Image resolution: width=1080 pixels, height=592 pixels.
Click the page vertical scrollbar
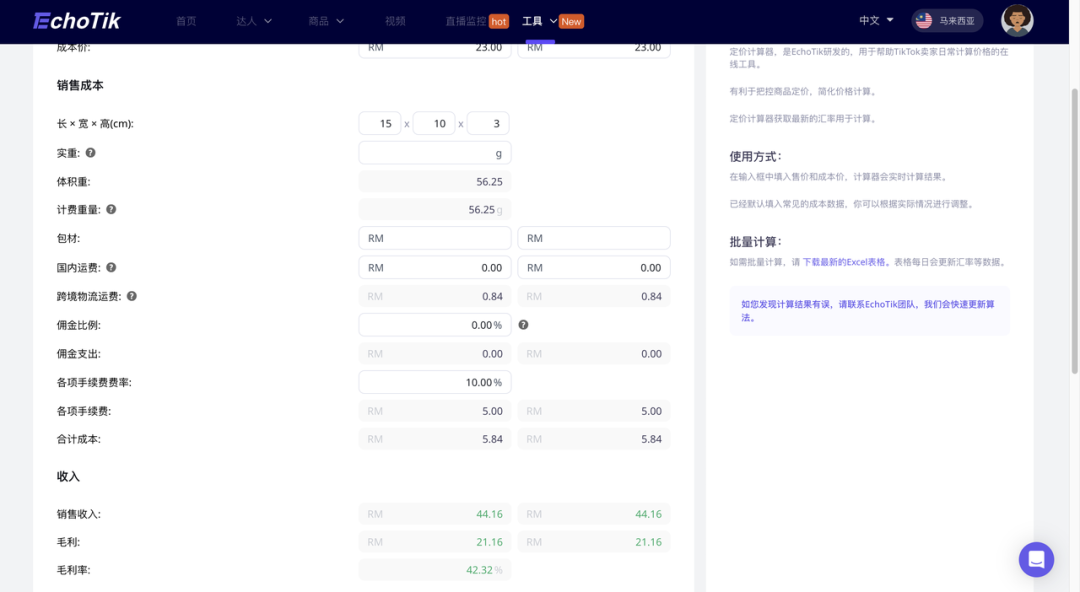(1074, 231)
